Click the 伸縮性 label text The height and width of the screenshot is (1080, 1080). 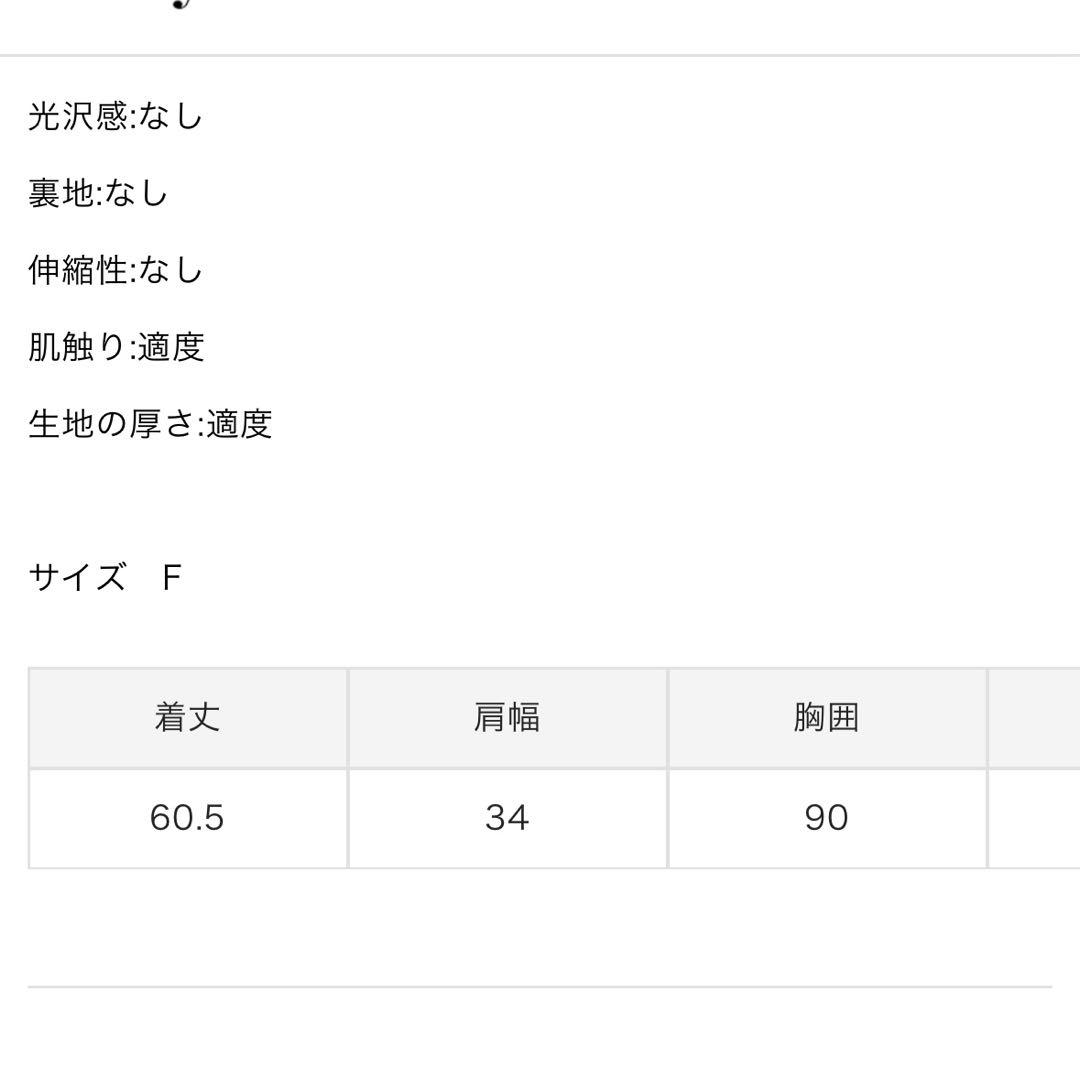(78, 271)
